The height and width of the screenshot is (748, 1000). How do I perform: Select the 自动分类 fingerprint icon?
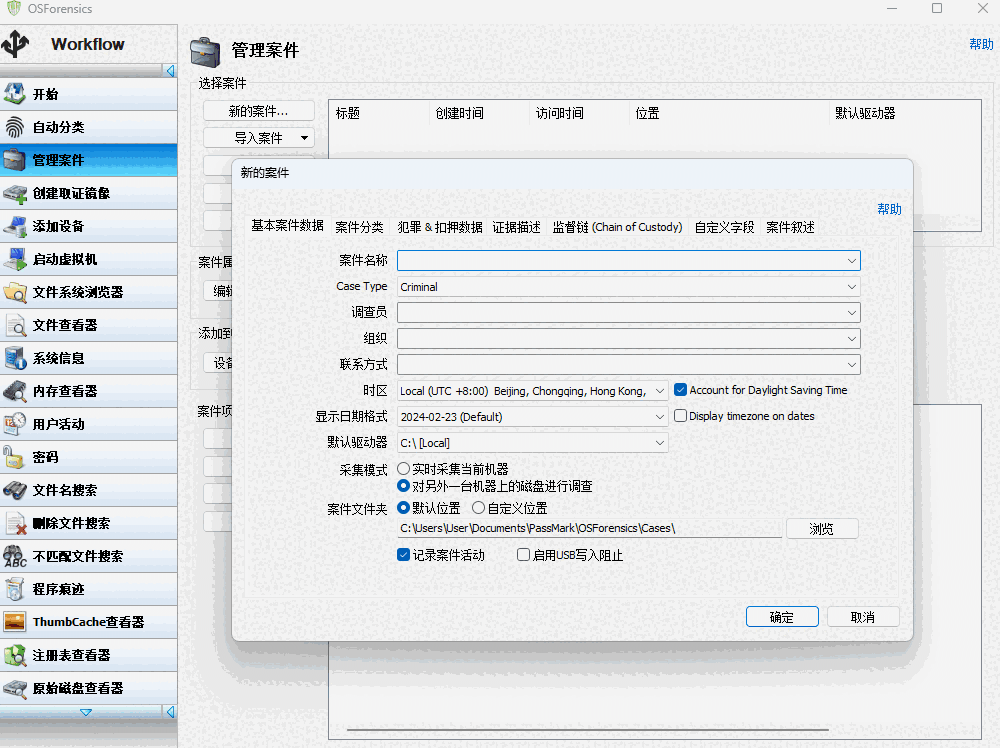(15, 127)
